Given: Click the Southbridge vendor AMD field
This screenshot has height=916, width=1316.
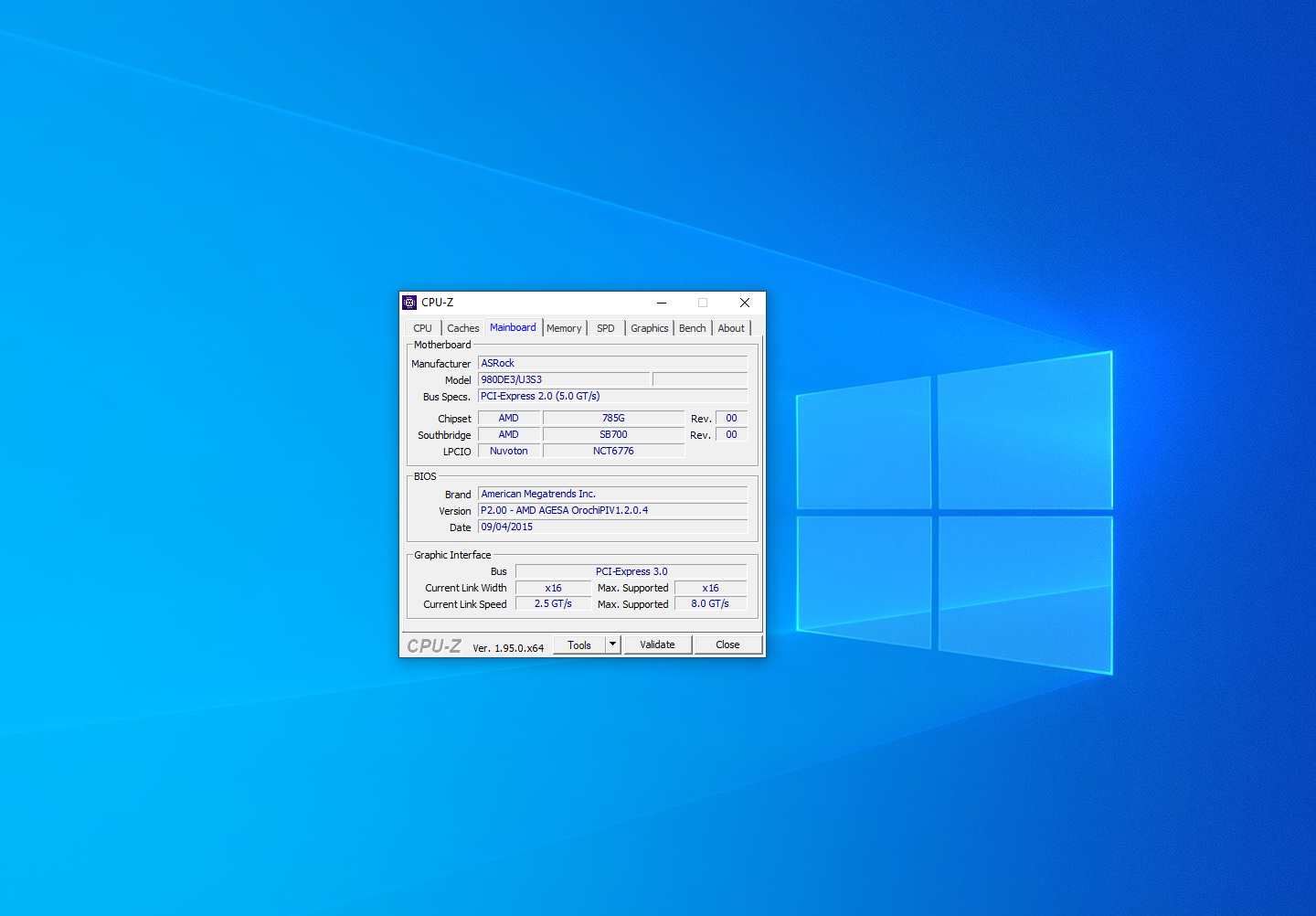Looking at the screenshot, I should click(509, 434).
